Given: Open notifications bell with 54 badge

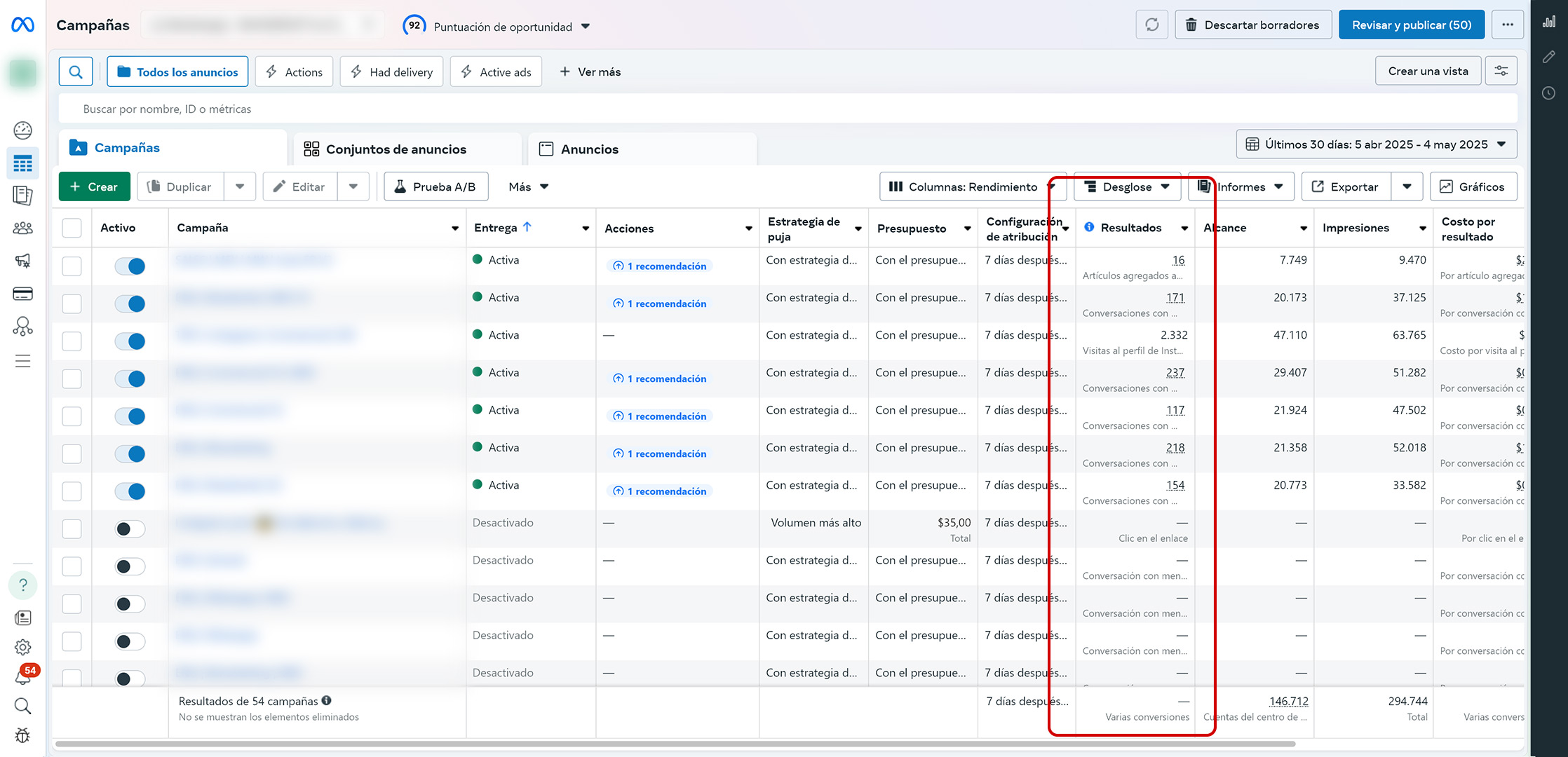Looking at the screenshot, I should coord(24,676).
